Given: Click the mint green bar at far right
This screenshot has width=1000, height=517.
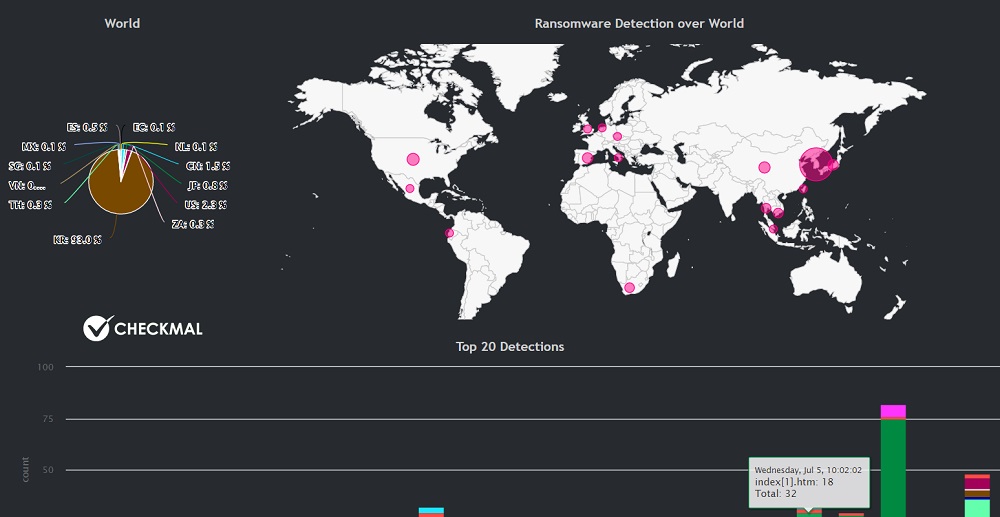Looking at the screenshot, I should point(977,508).
